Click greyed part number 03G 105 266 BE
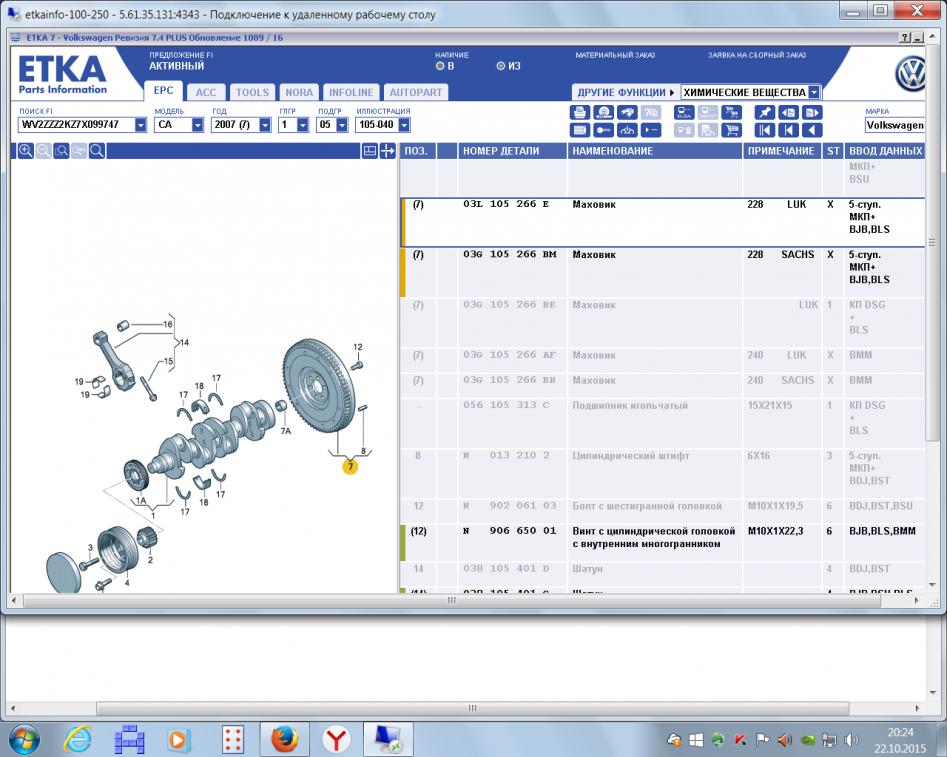Screen dimensions: 947x757 509,304
